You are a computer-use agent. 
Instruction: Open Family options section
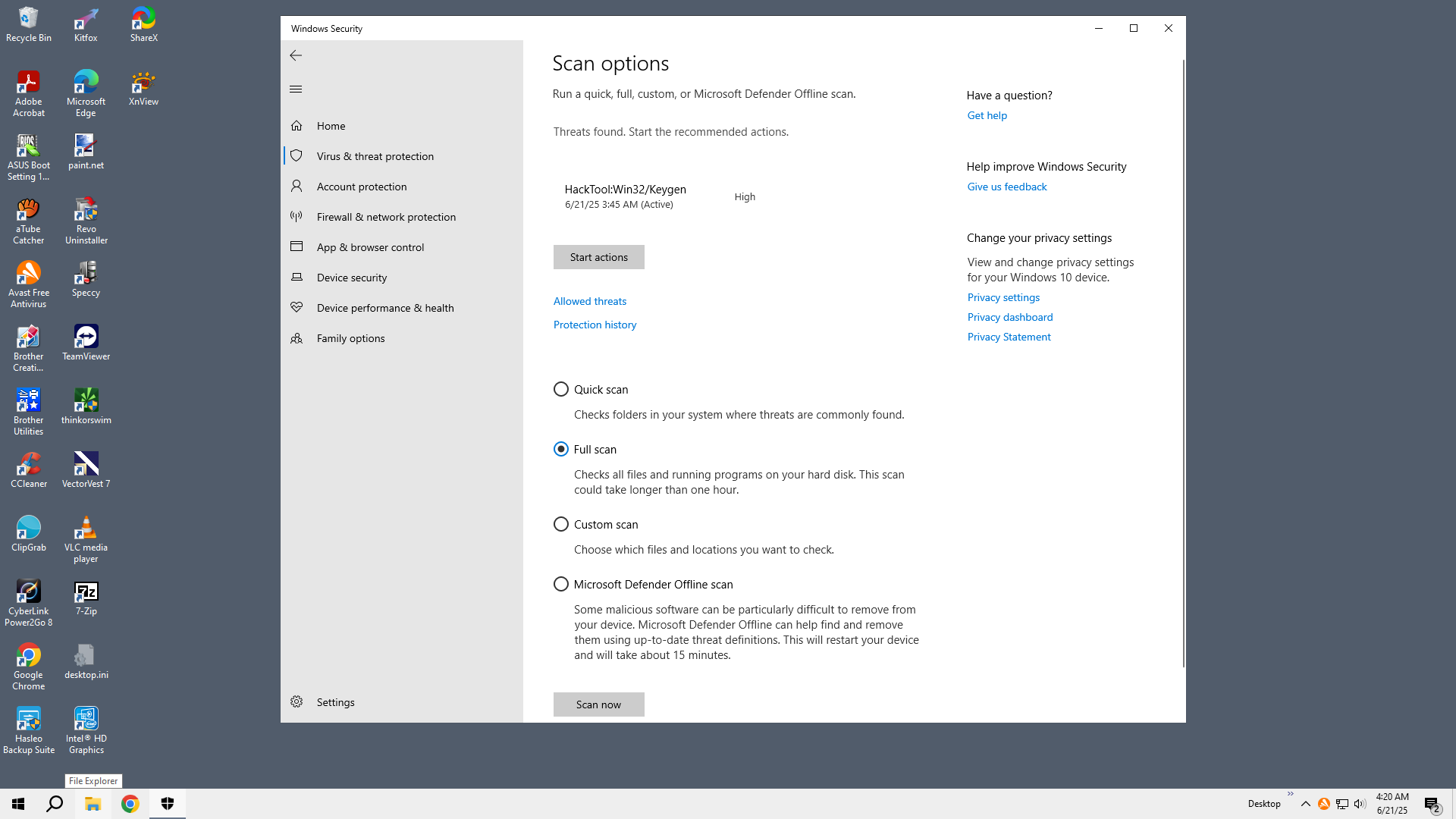coord(402,338)
